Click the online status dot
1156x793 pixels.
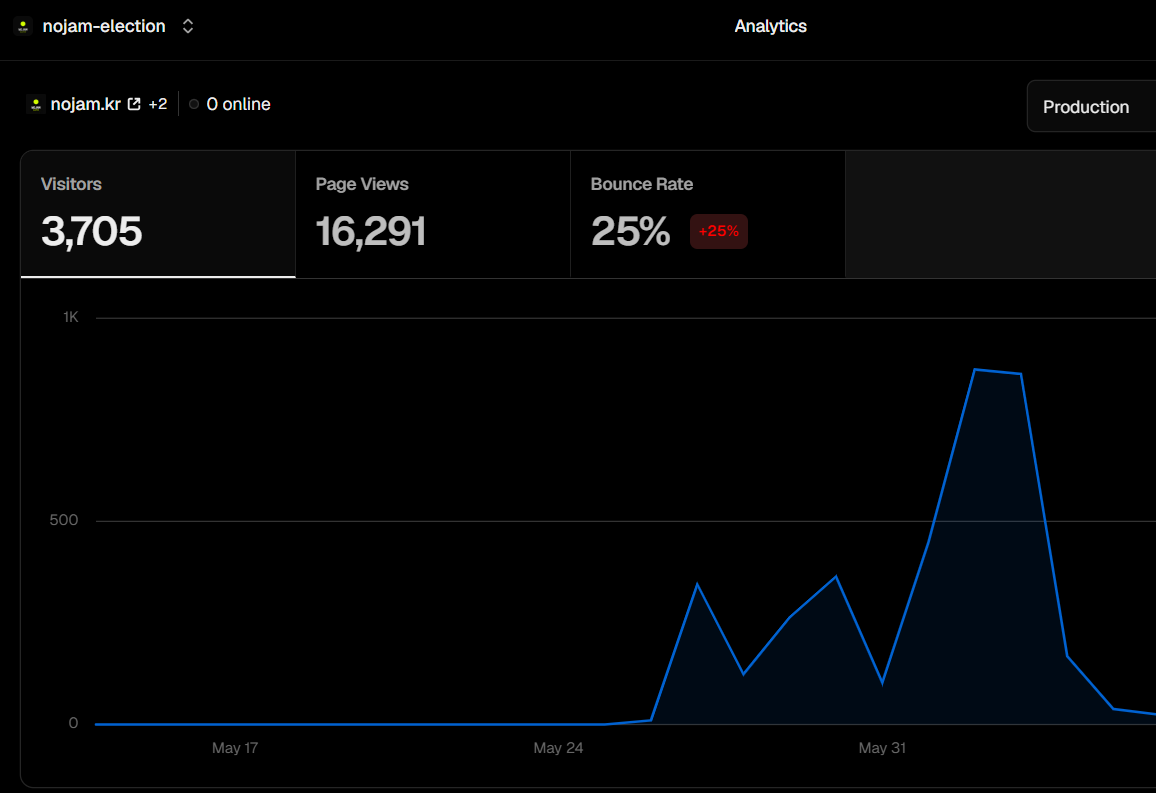194,105
